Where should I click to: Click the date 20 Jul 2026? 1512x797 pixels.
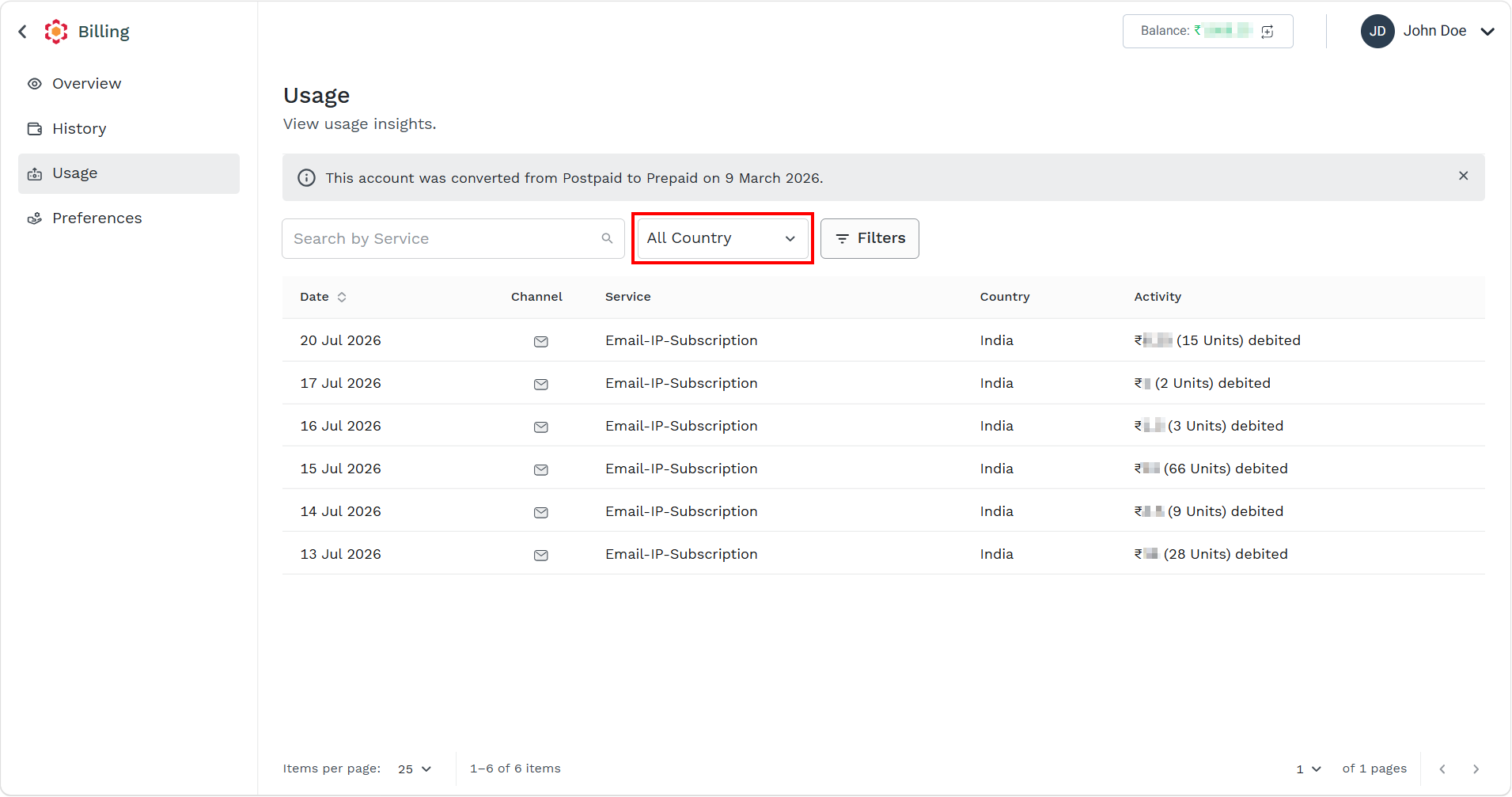click(340, 340)
